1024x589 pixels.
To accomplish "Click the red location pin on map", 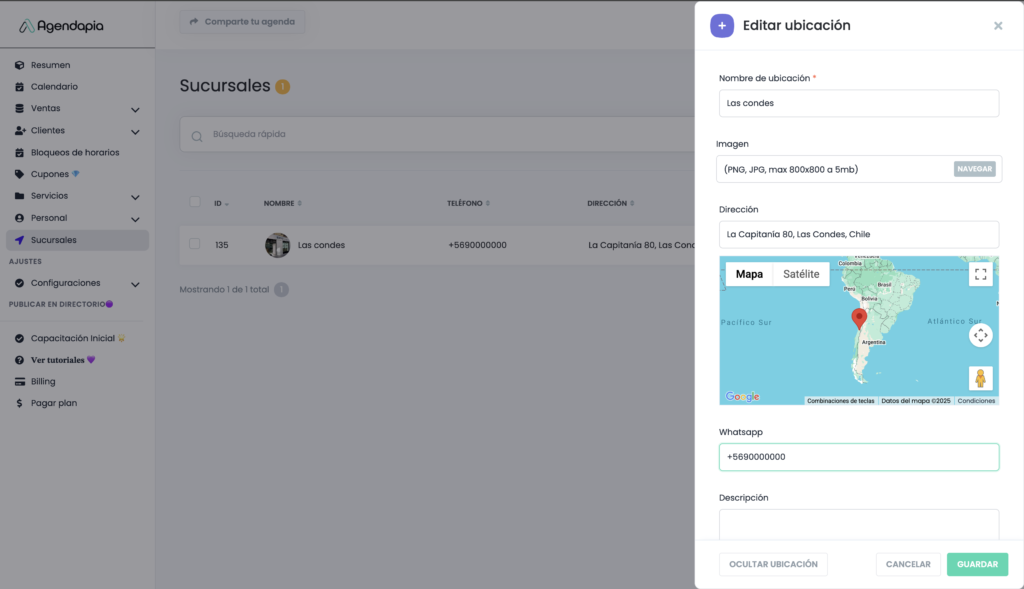I will coord(858,319).
